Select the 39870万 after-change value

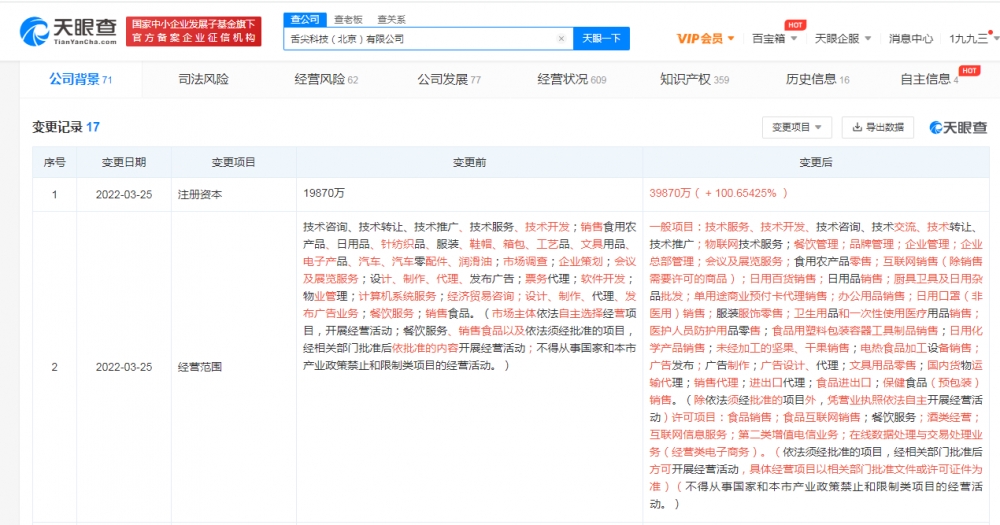(x=718, y=193)
